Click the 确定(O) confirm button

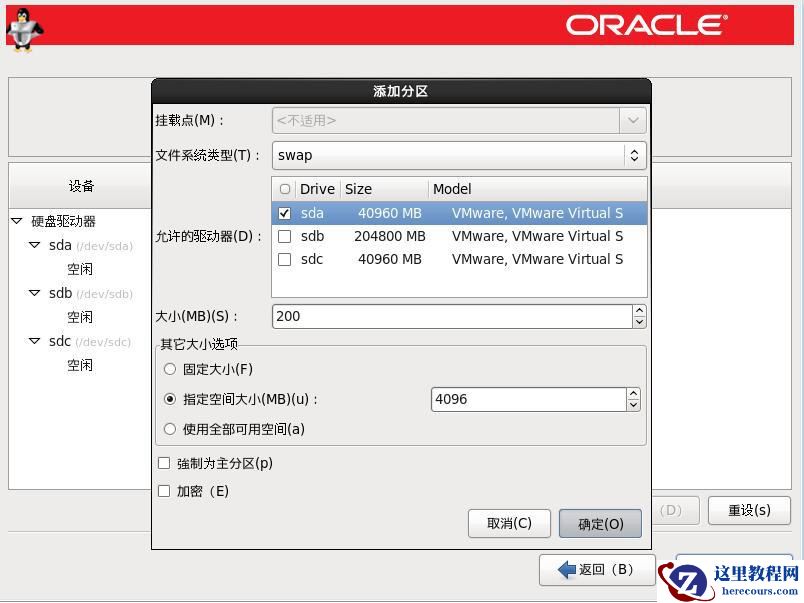point(600,524)
